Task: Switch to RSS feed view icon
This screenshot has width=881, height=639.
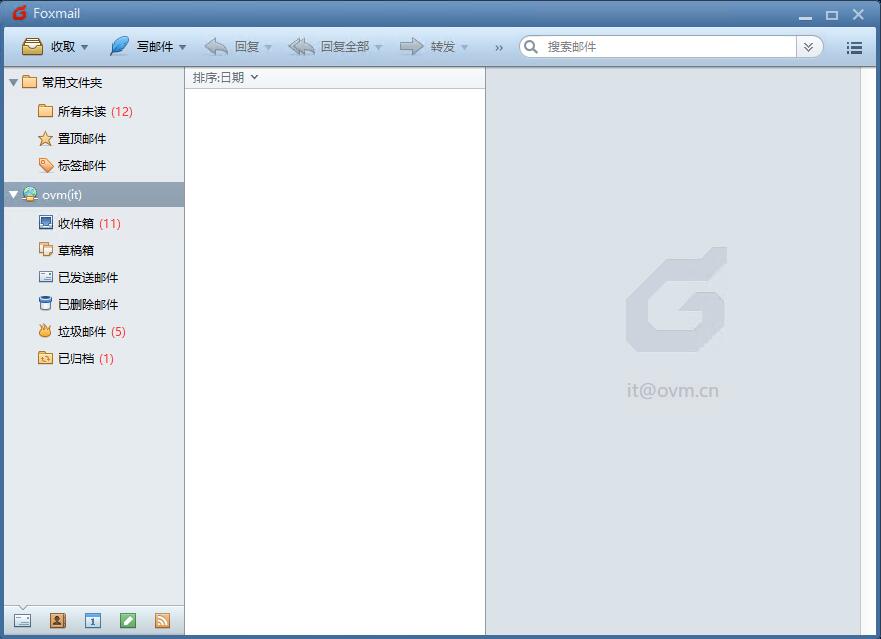Action: (162, 620)
